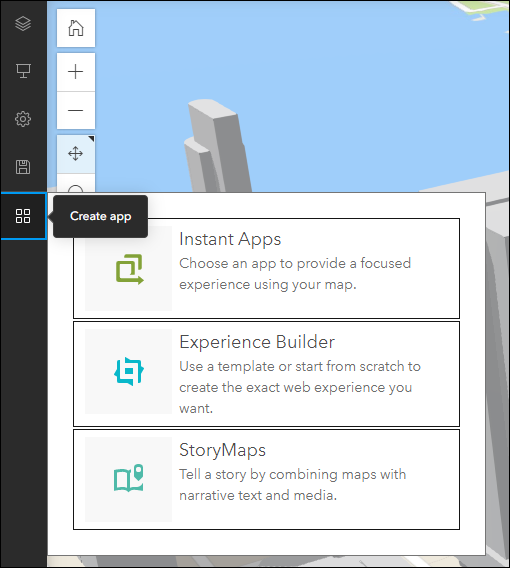Click the Save disk icon

tap(23, 167)
